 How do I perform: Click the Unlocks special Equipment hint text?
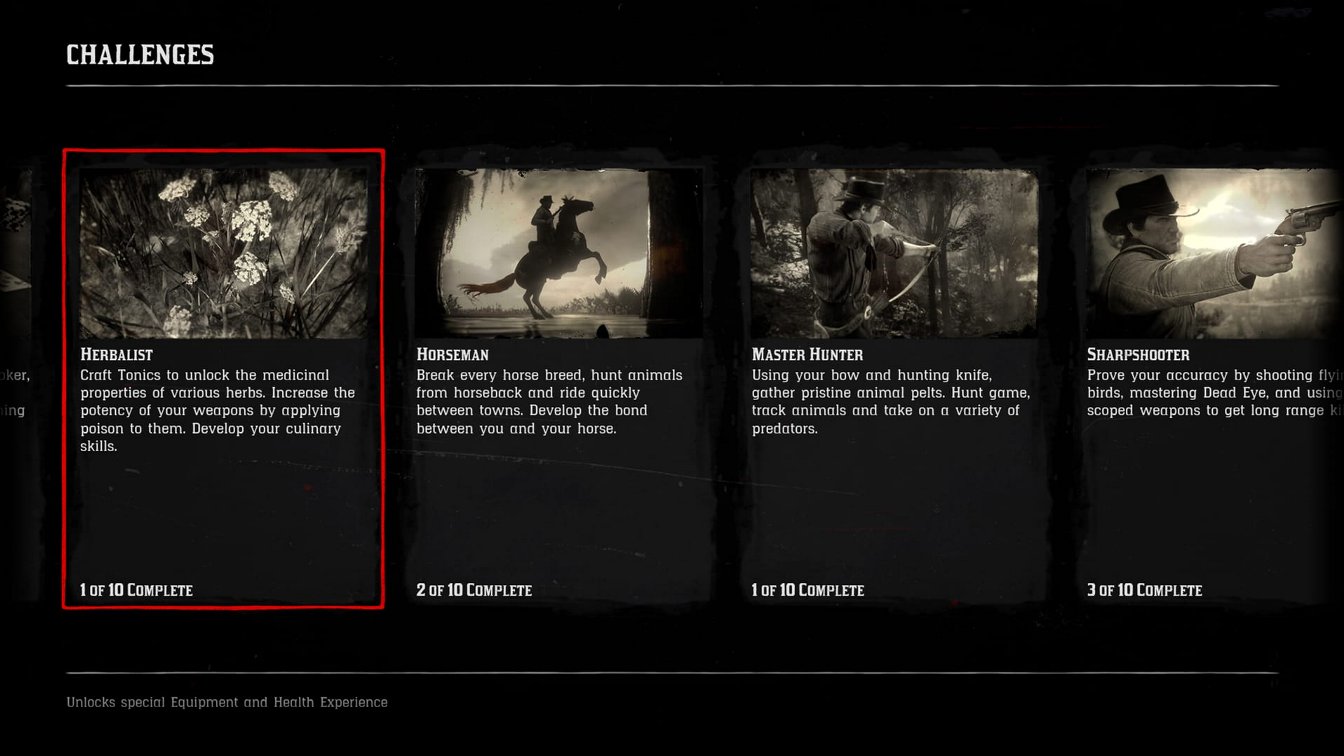pyautogui.click(x=227, y=702)
